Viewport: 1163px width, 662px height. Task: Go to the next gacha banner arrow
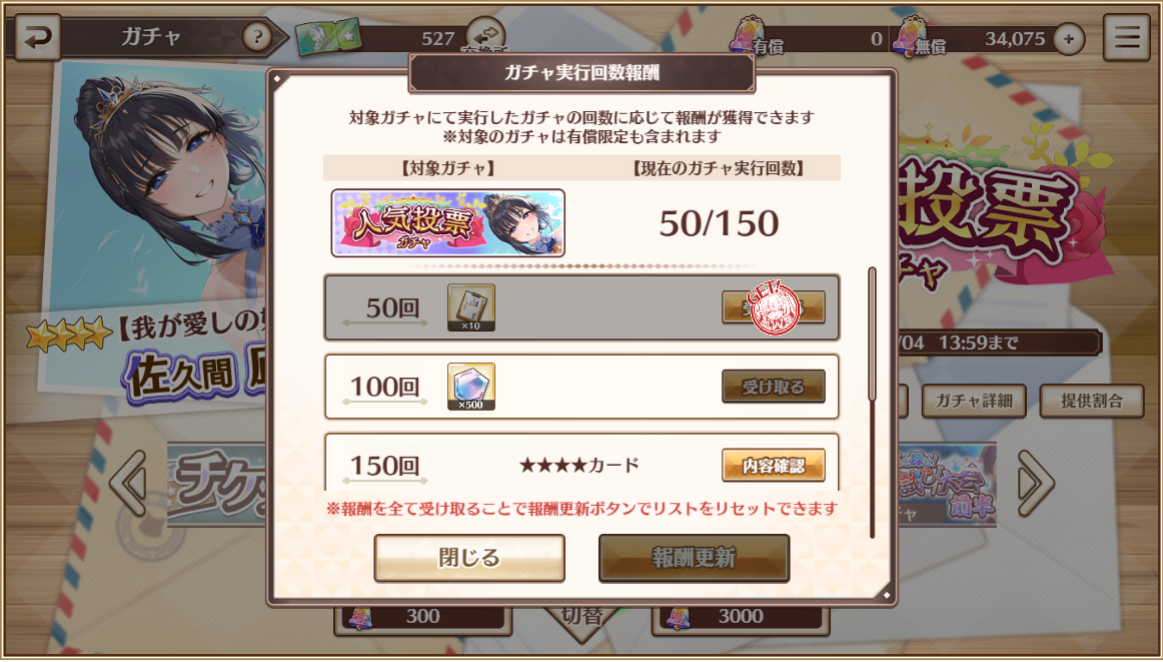point(1035,483)
